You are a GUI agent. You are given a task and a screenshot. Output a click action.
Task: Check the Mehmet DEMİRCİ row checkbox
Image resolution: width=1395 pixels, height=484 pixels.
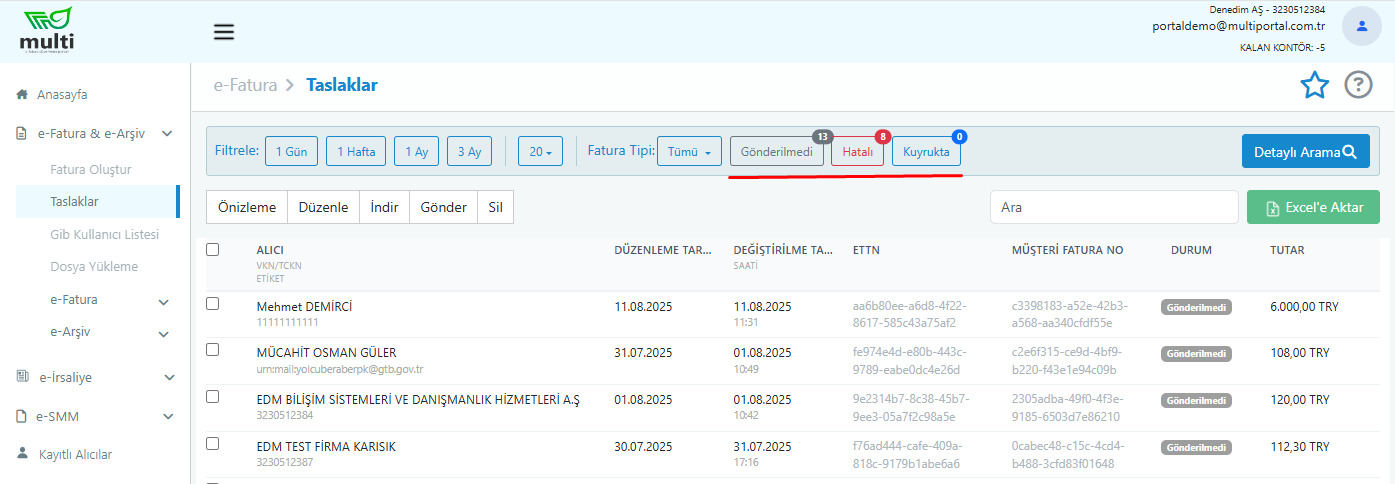(212, 304)
